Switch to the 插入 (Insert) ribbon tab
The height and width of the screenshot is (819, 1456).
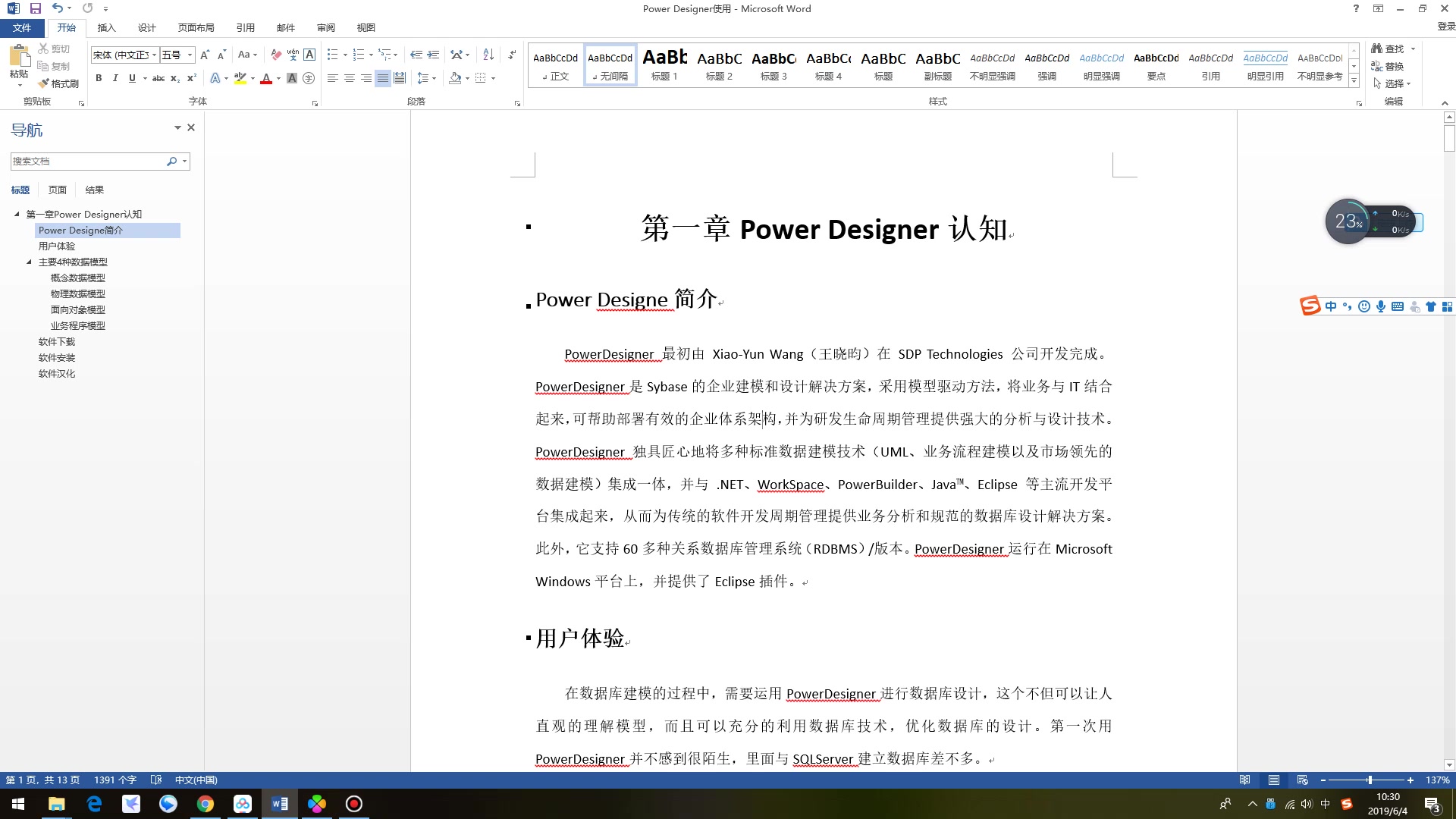(106, 27)
